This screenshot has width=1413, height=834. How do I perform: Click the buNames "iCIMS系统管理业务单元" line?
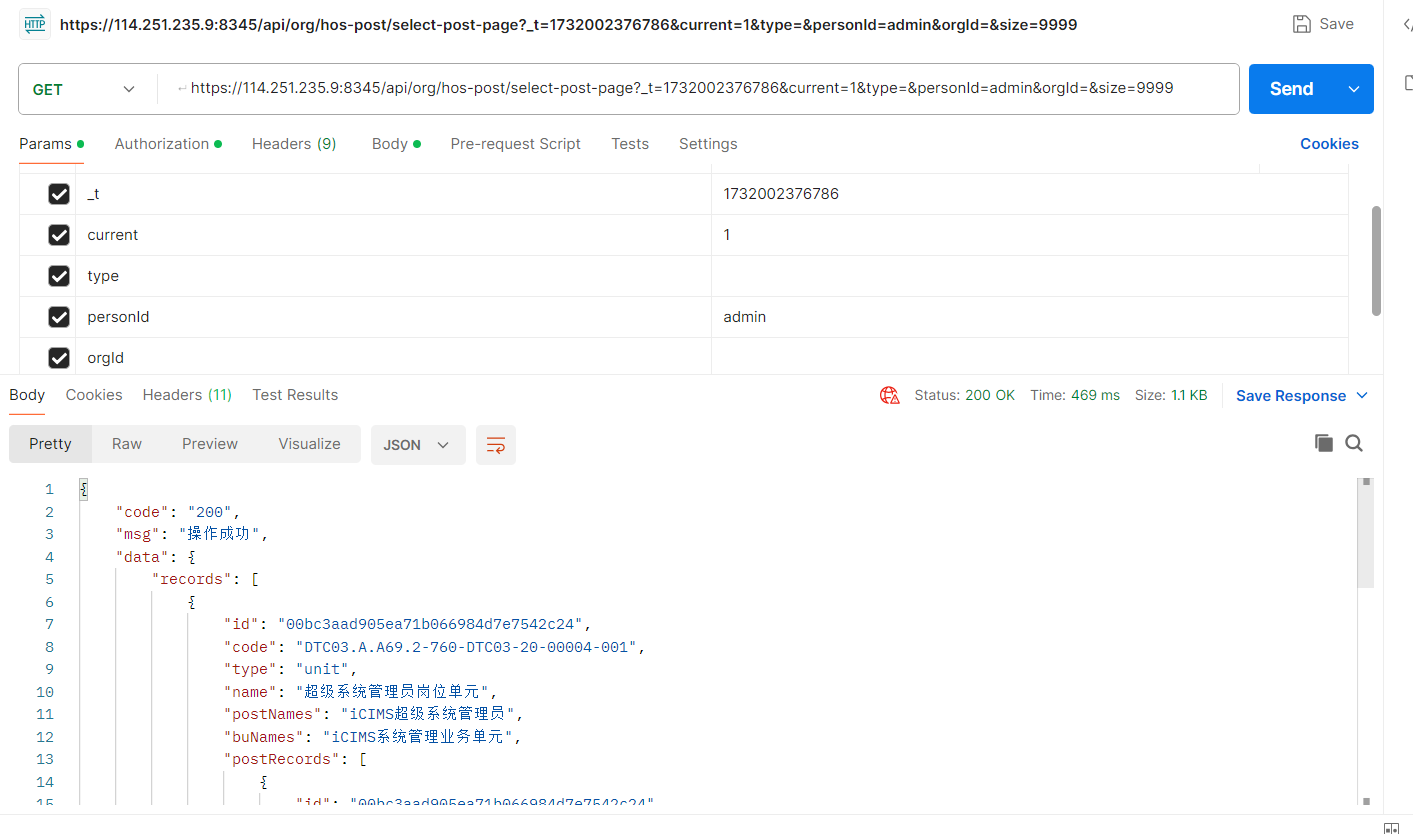pos(373,737)
